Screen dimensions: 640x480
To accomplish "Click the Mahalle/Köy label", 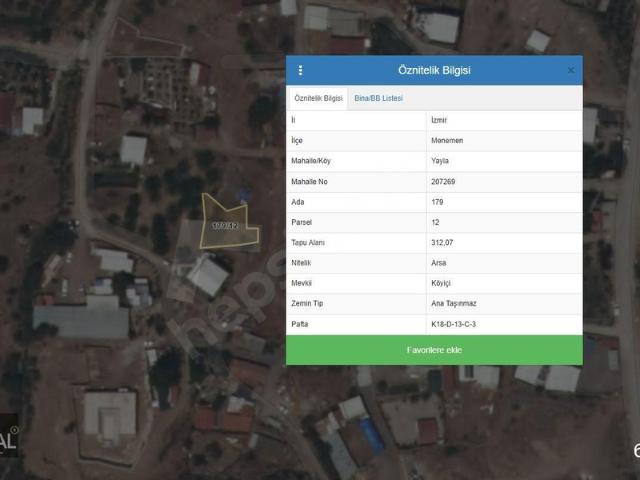I will (x=311, y=161).
